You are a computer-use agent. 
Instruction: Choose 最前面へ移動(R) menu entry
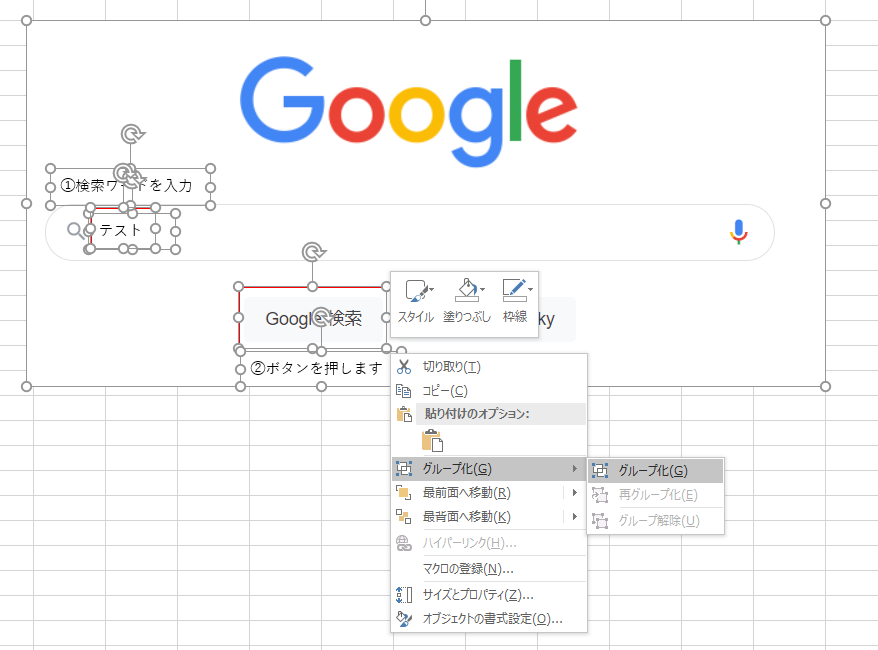click(x=489, y=493)
